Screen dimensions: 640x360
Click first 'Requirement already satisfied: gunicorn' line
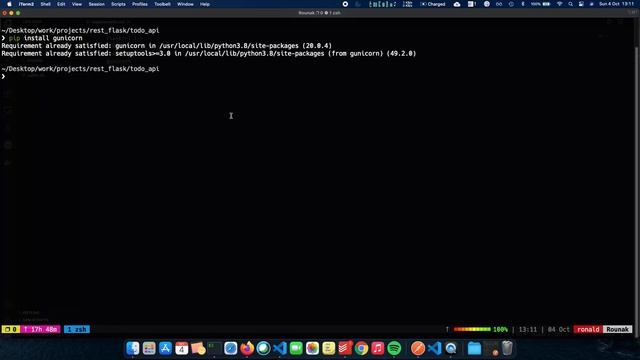coord(167,46)
